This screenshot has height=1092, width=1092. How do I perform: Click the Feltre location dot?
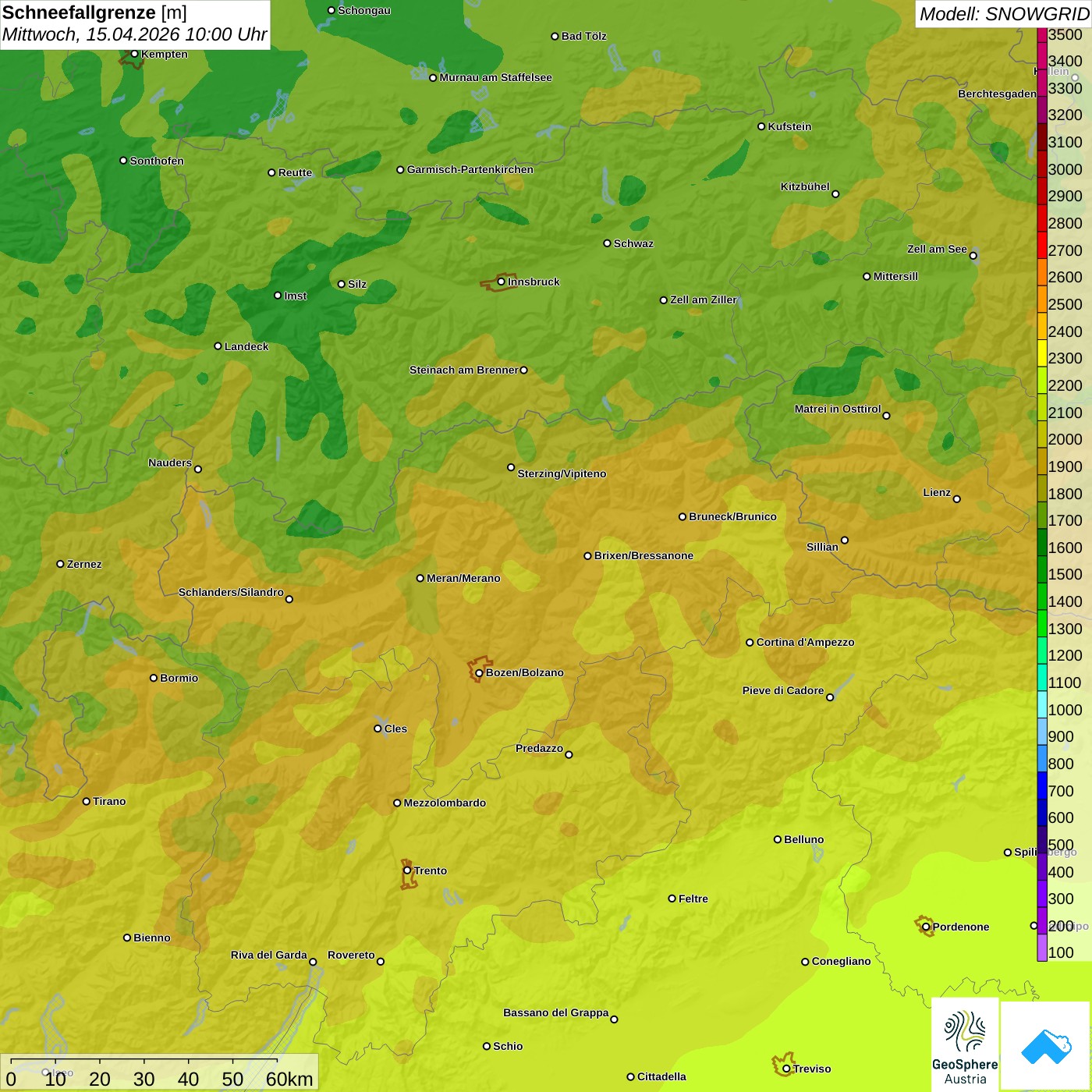672,899
